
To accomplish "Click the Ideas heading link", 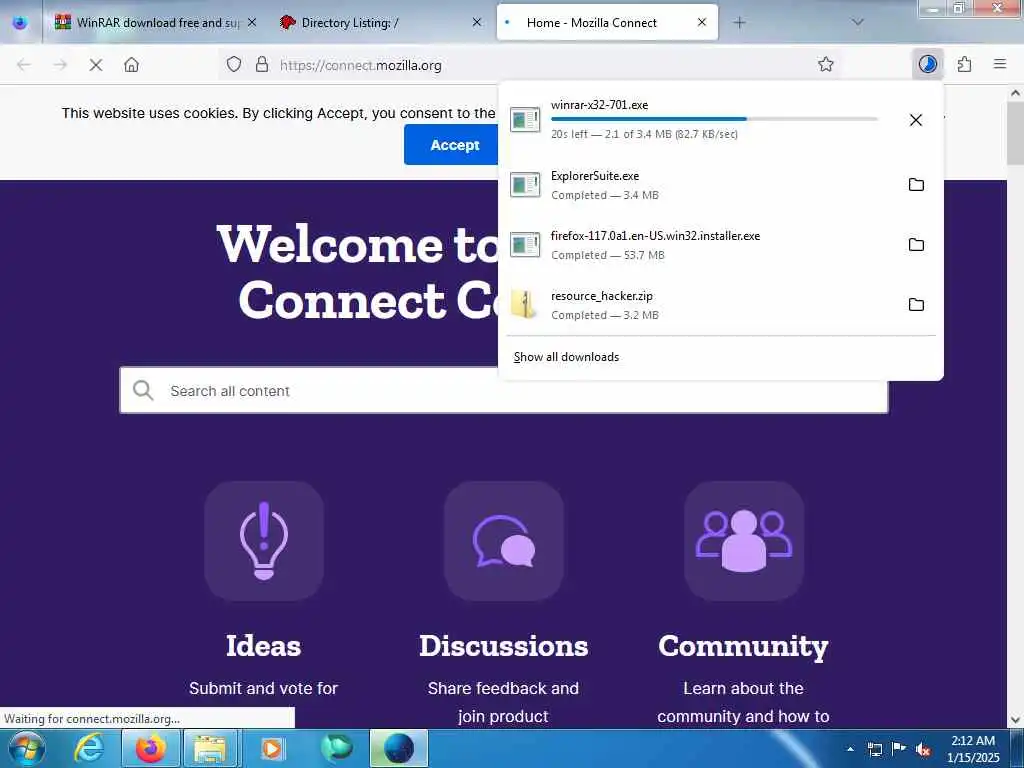I will [x=264, y=646].
